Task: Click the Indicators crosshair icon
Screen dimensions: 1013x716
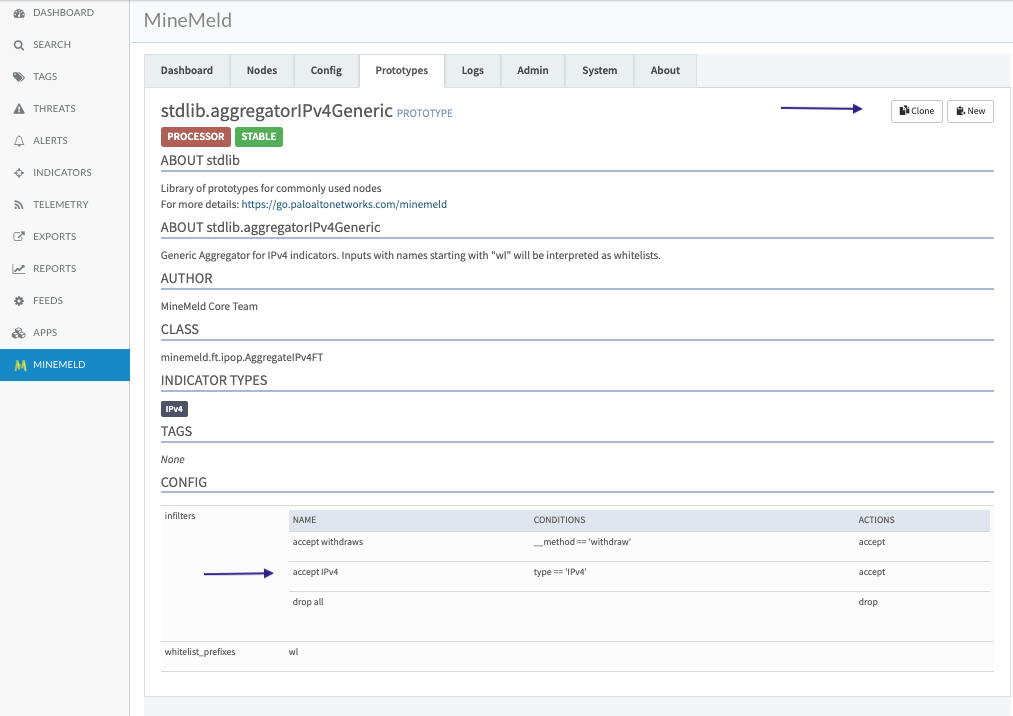Action: click(x=19, y=173)
